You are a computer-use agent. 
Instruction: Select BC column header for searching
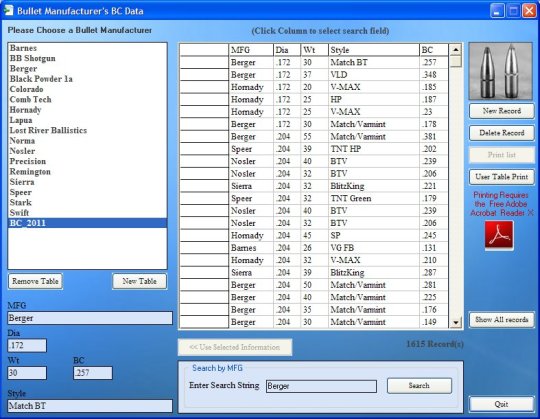point(434,50)
